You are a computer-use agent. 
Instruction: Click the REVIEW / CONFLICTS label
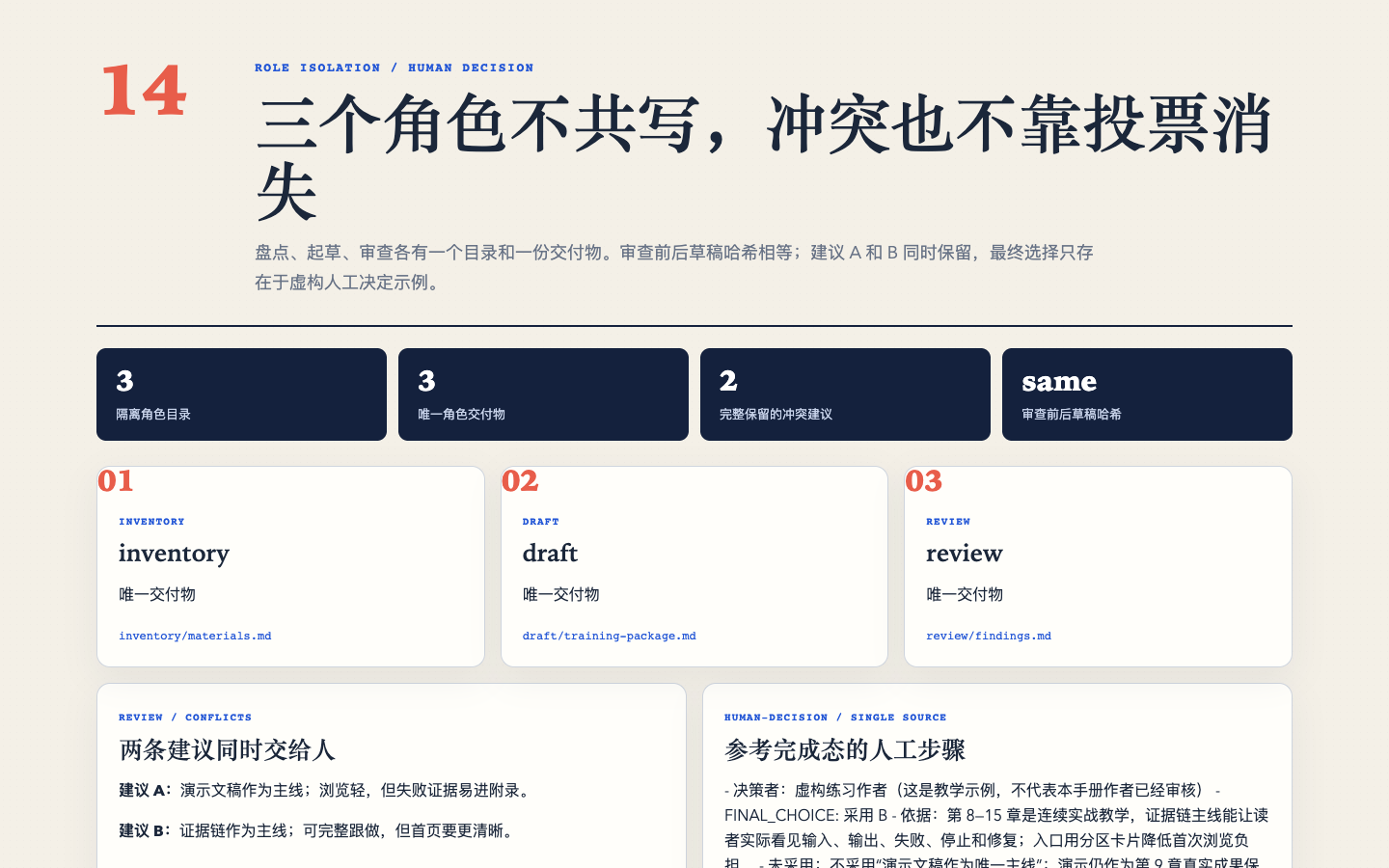tap(185, 718)
